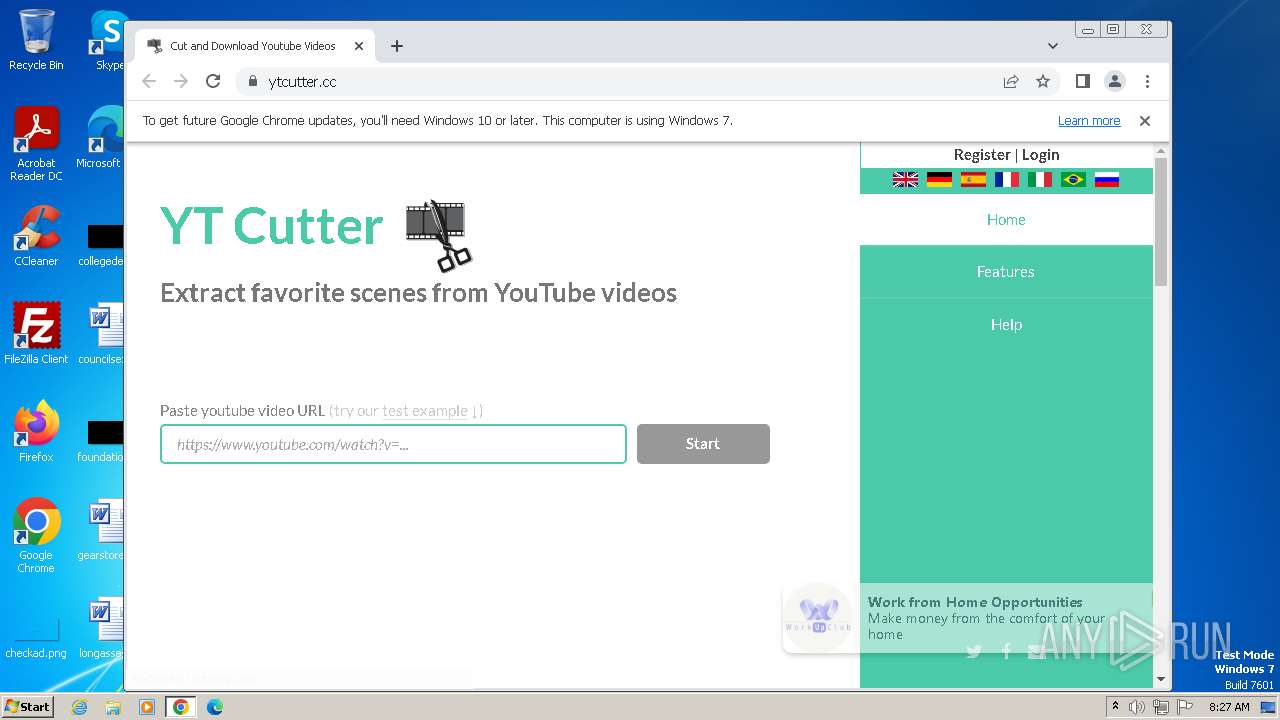
Task: View site information lock icon
Action: (x=253, y=82)
